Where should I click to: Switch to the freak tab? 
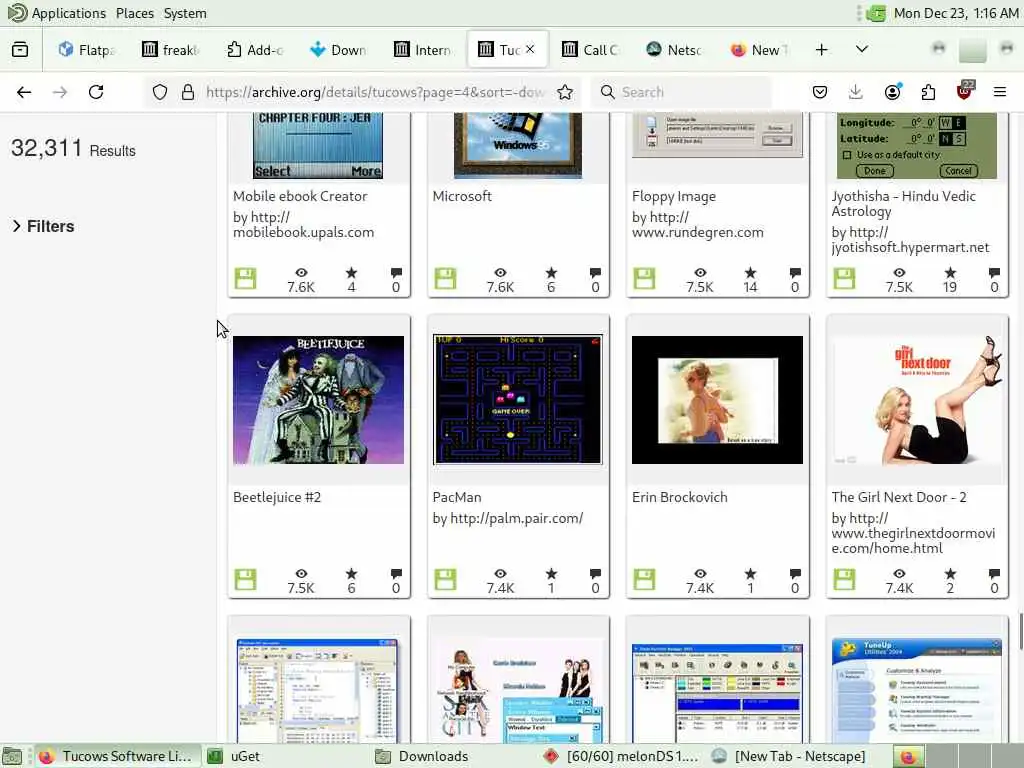click(171, 50)
